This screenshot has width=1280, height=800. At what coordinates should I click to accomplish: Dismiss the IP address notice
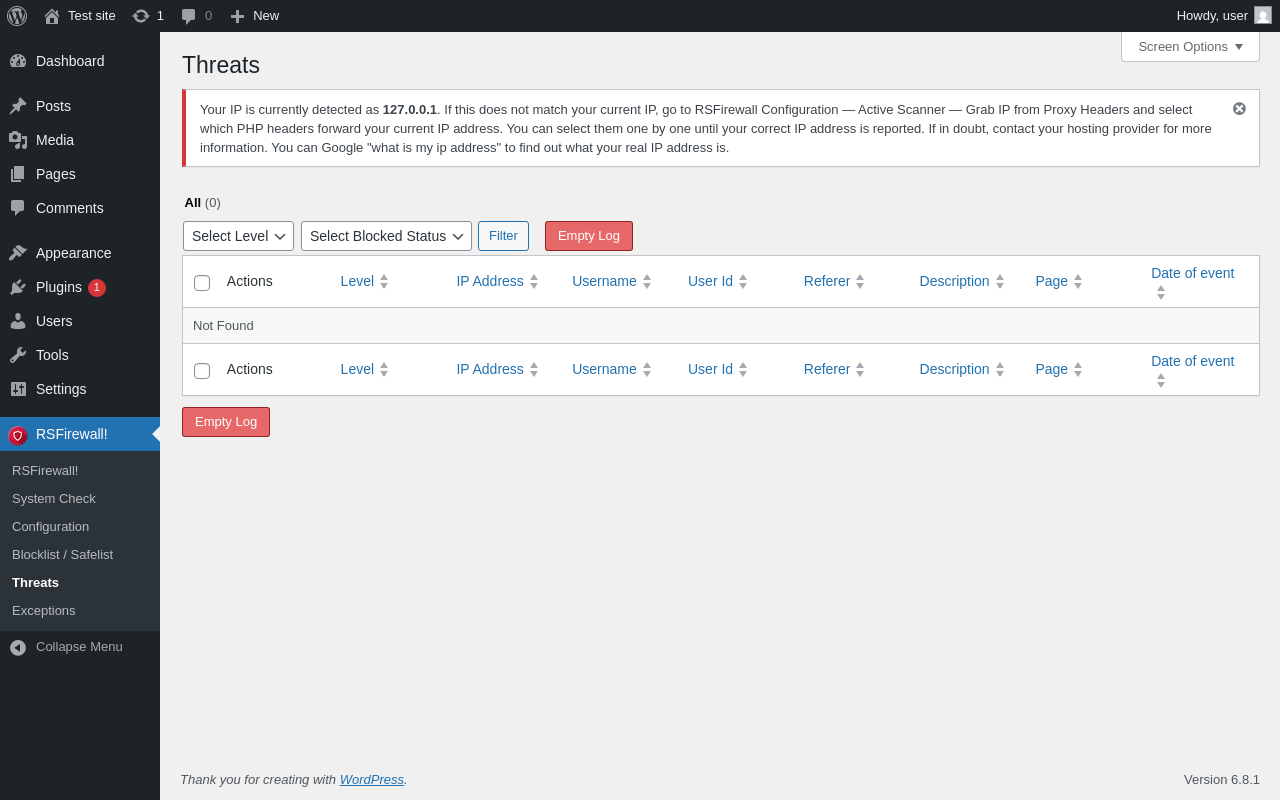click(1239, 108)
